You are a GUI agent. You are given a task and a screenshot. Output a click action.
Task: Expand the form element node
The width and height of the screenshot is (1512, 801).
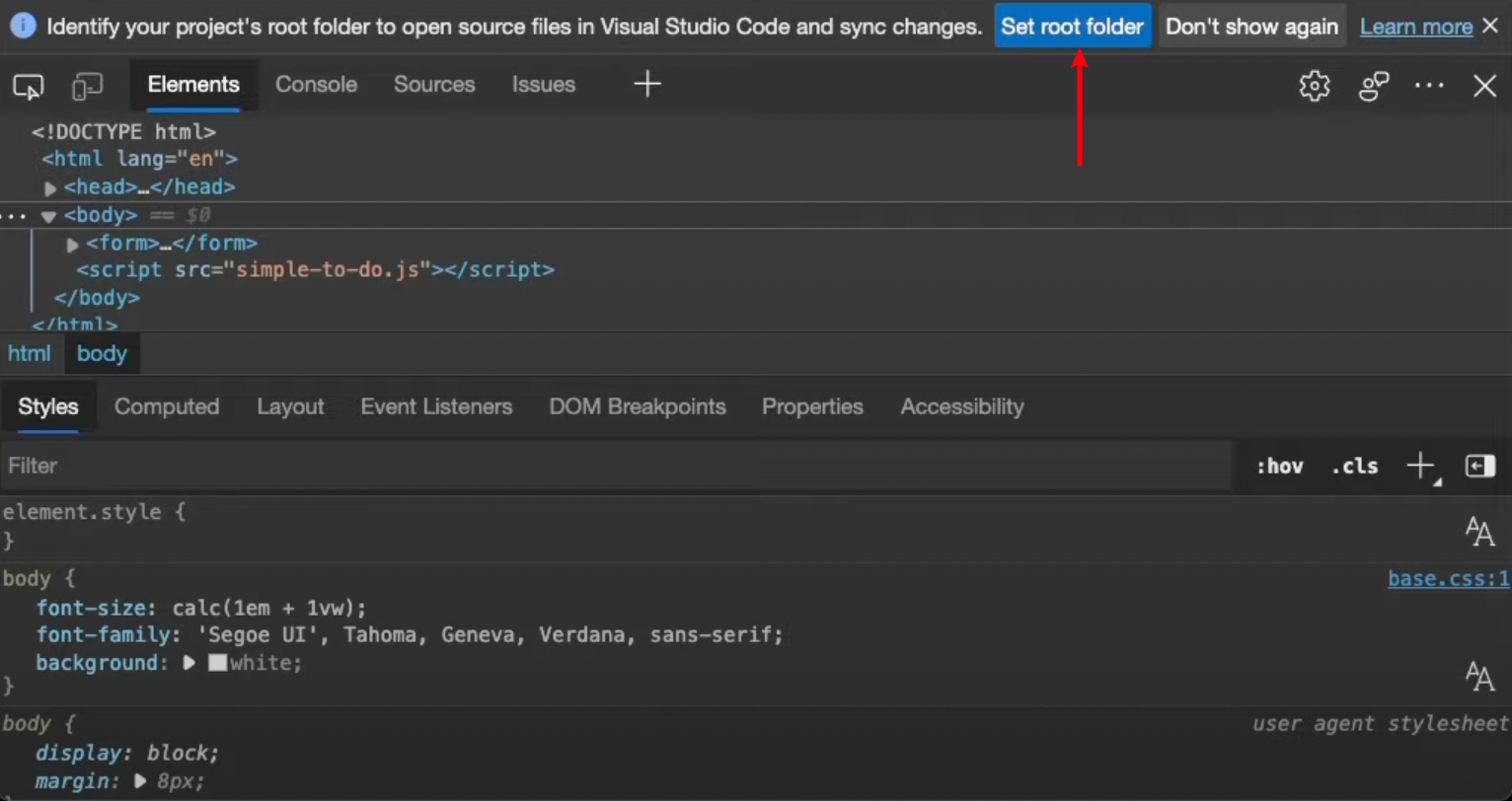pyautogui.click(x=72, y=244)
